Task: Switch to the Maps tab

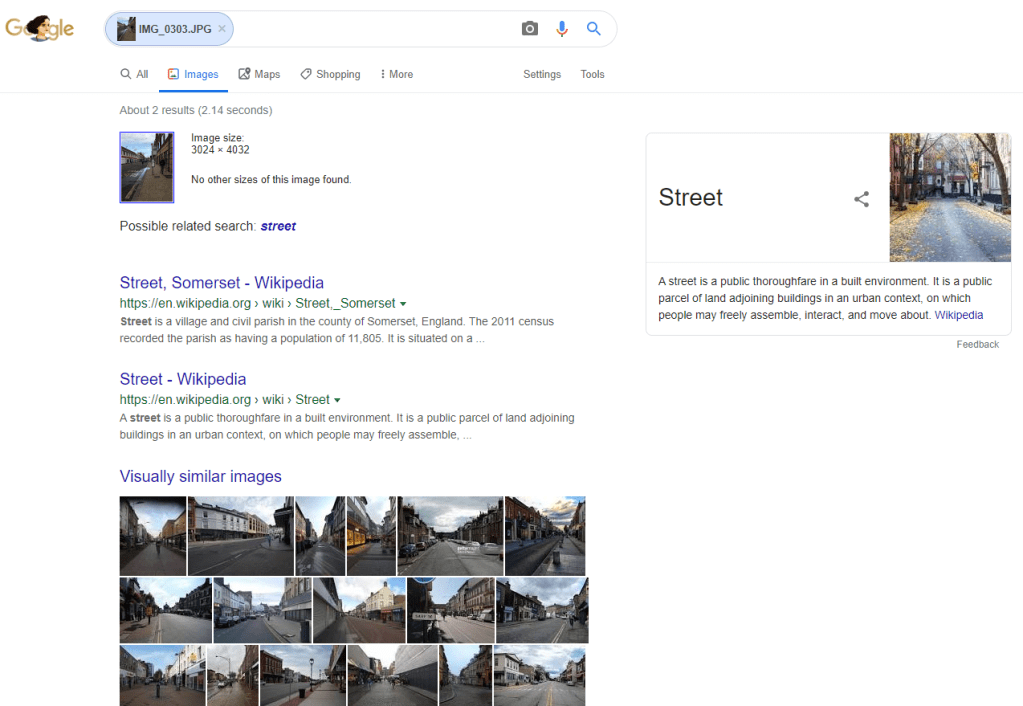Action: [259, 74]
